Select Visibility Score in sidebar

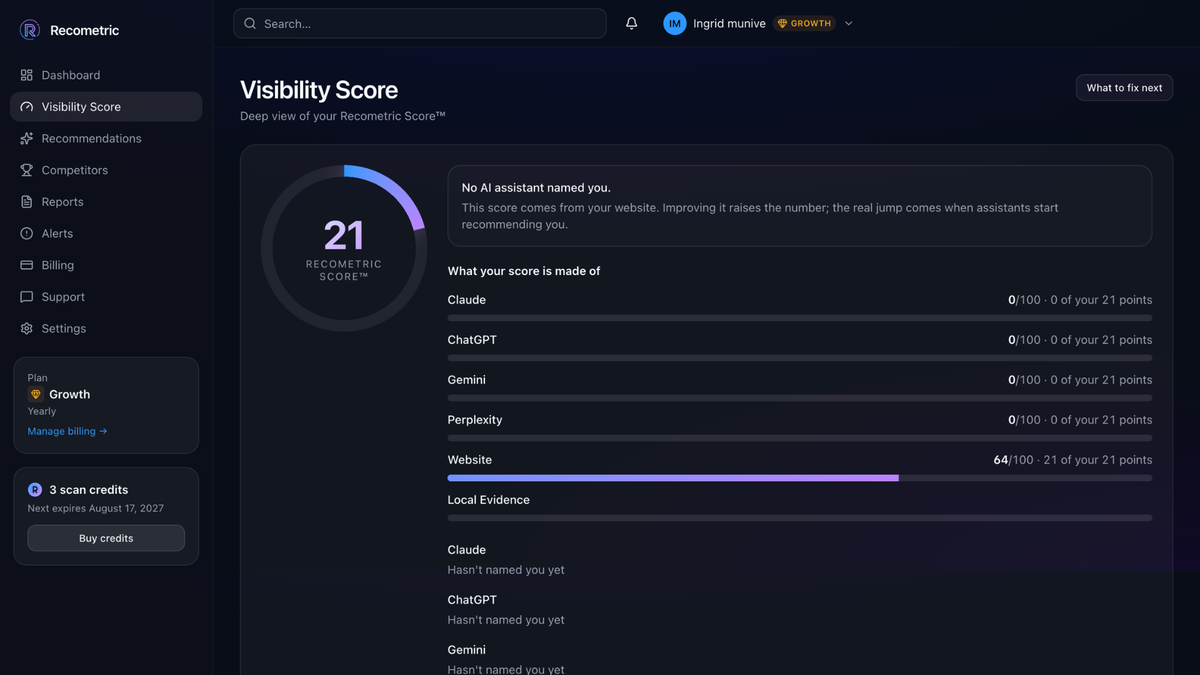click(x=106, y=107)
